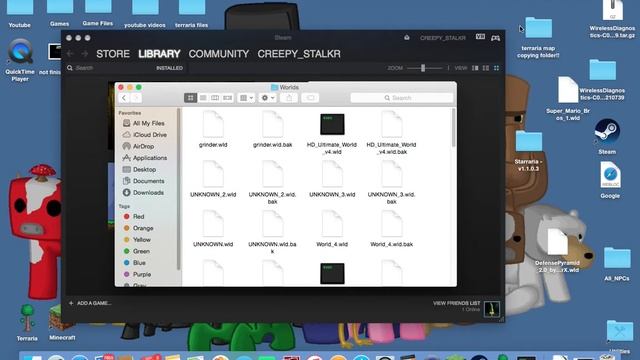Viewport: 640px width, 360px height.
Task: Click the INSTALLED filter in Steam
Action: click(169, 68)
